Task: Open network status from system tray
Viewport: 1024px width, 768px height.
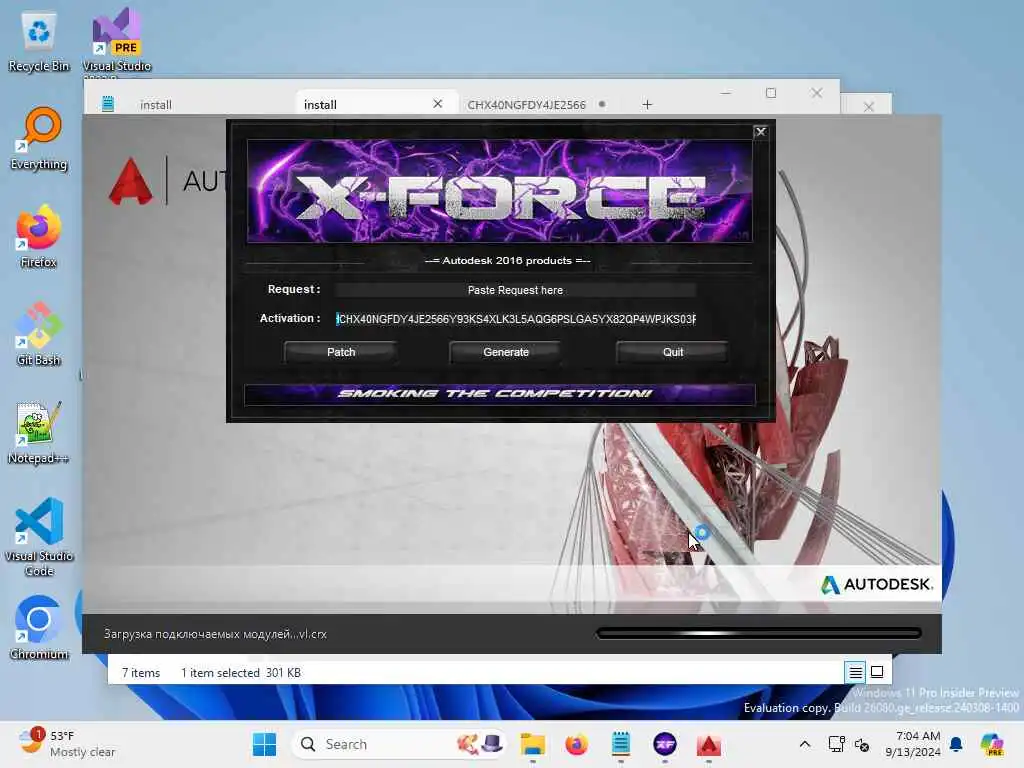Action: click(x=836, y=744)
